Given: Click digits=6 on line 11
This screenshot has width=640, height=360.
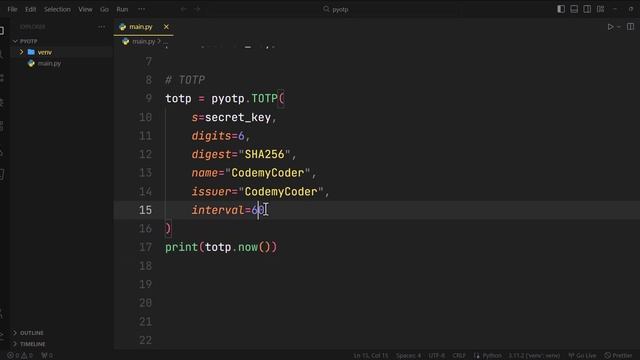Looking at the screenshot, I should click(218, 136).
